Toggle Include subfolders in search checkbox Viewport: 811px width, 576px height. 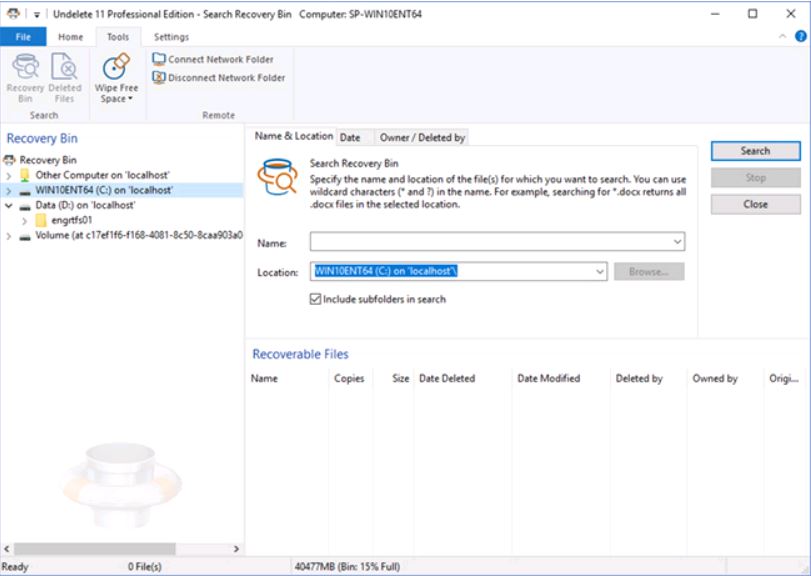tap(315, 299)
